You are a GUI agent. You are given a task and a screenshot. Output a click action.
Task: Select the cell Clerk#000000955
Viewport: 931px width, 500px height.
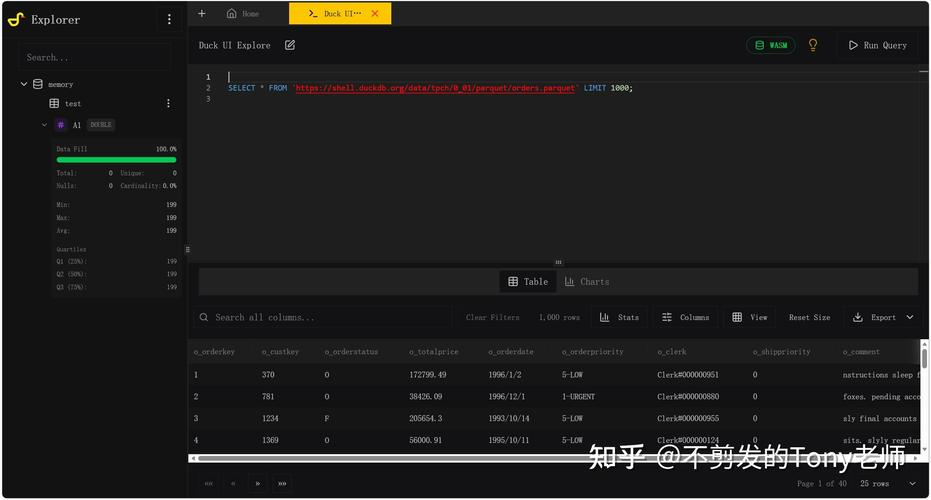click(688, 419)
